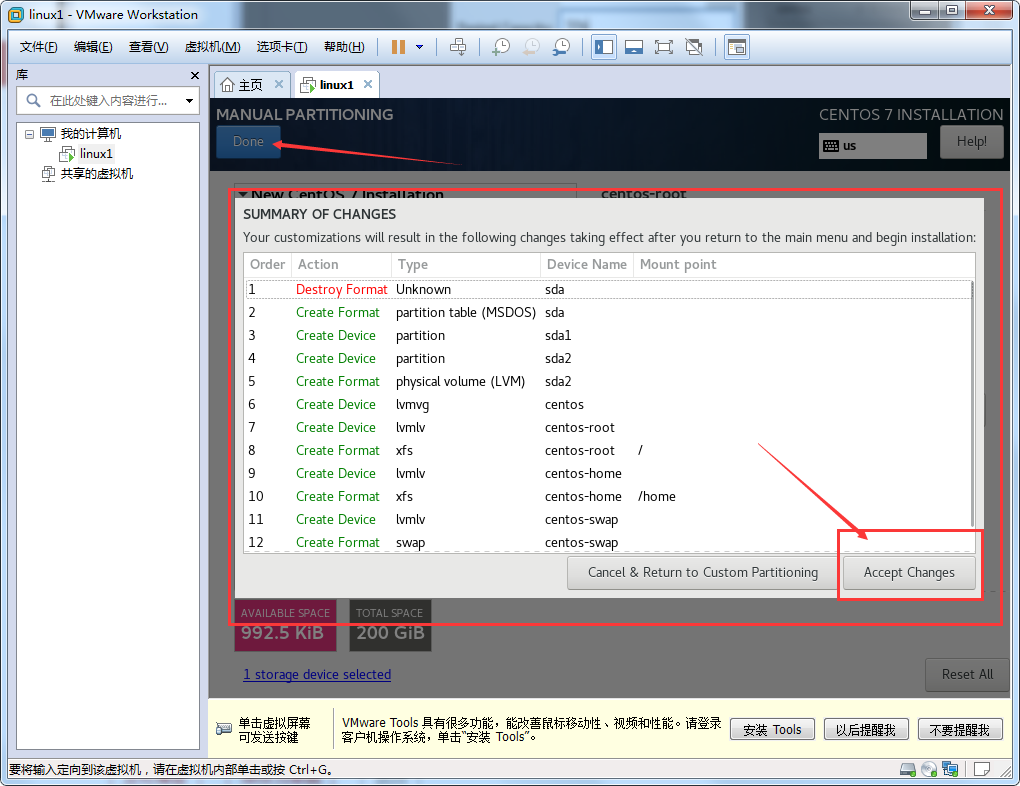Image resolution: width=1020 pixels, height=786 pixels.
Task: Open the 编辑(E) menu
Action: (x=93, y=47)
